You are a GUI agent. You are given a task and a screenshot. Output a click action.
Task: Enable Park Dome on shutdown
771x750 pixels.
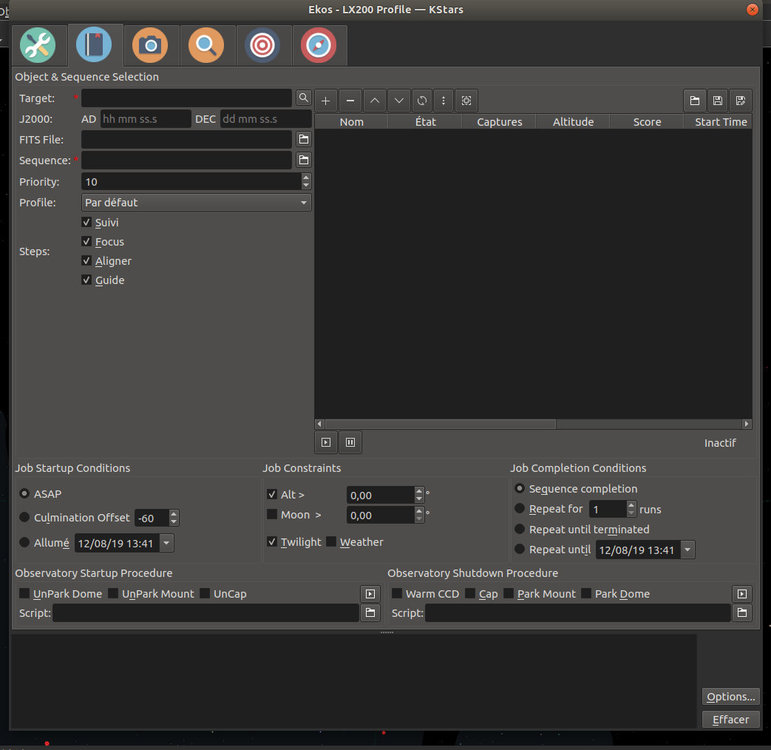(x=586, y=593)
